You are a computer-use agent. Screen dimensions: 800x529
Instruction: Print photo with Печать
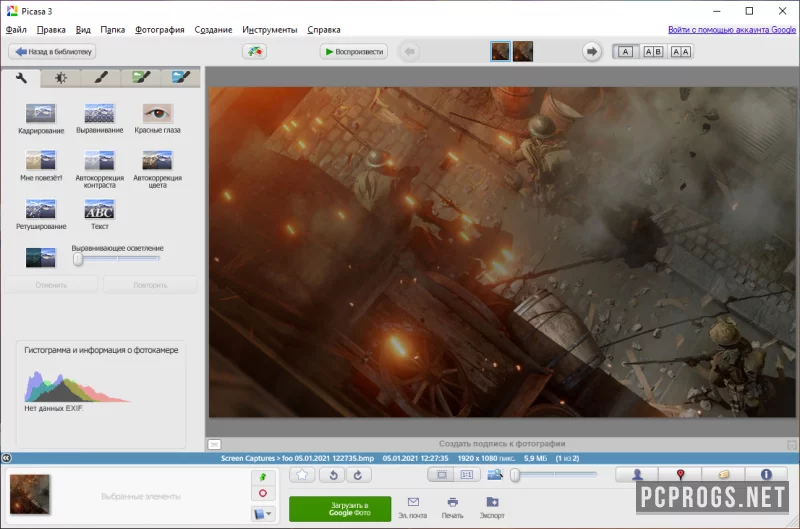[x=452, y=508]
